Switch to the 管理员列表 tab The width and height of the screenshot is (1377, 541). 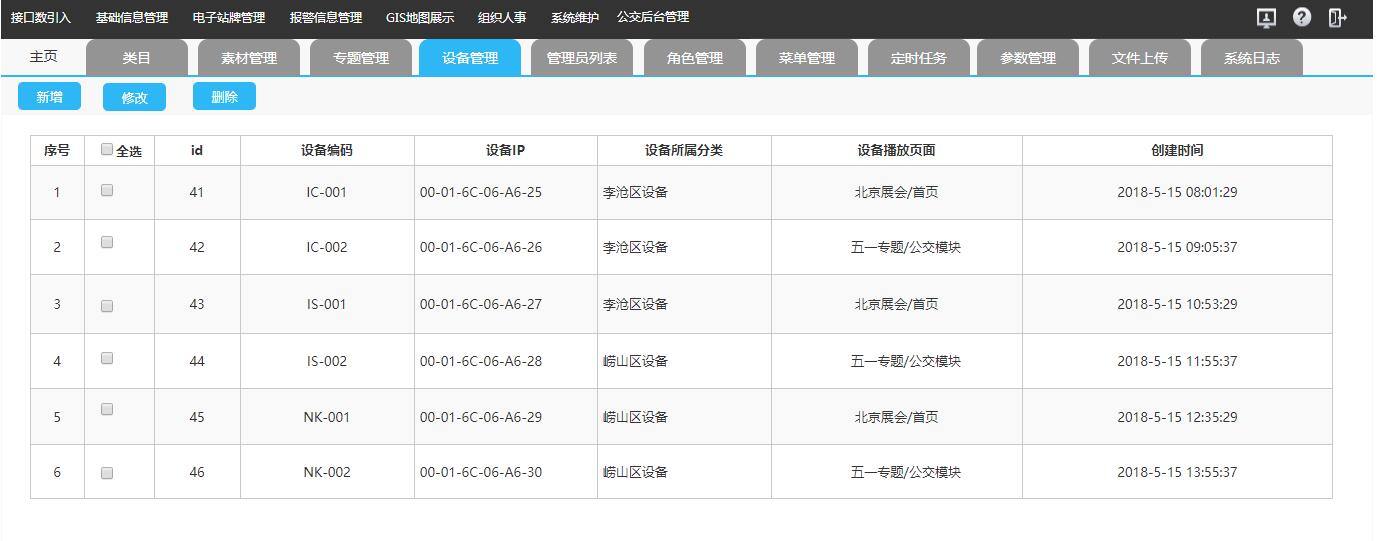click(x=582, y=58)
